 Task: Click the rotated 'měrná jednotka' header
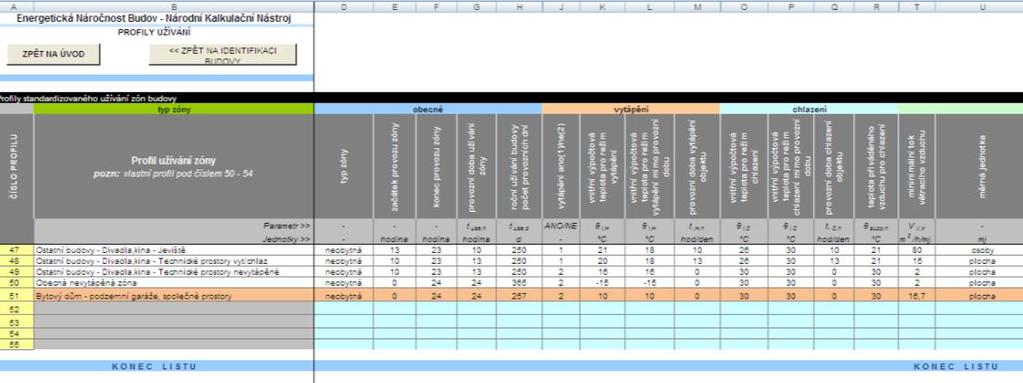(x=981, y=166)
